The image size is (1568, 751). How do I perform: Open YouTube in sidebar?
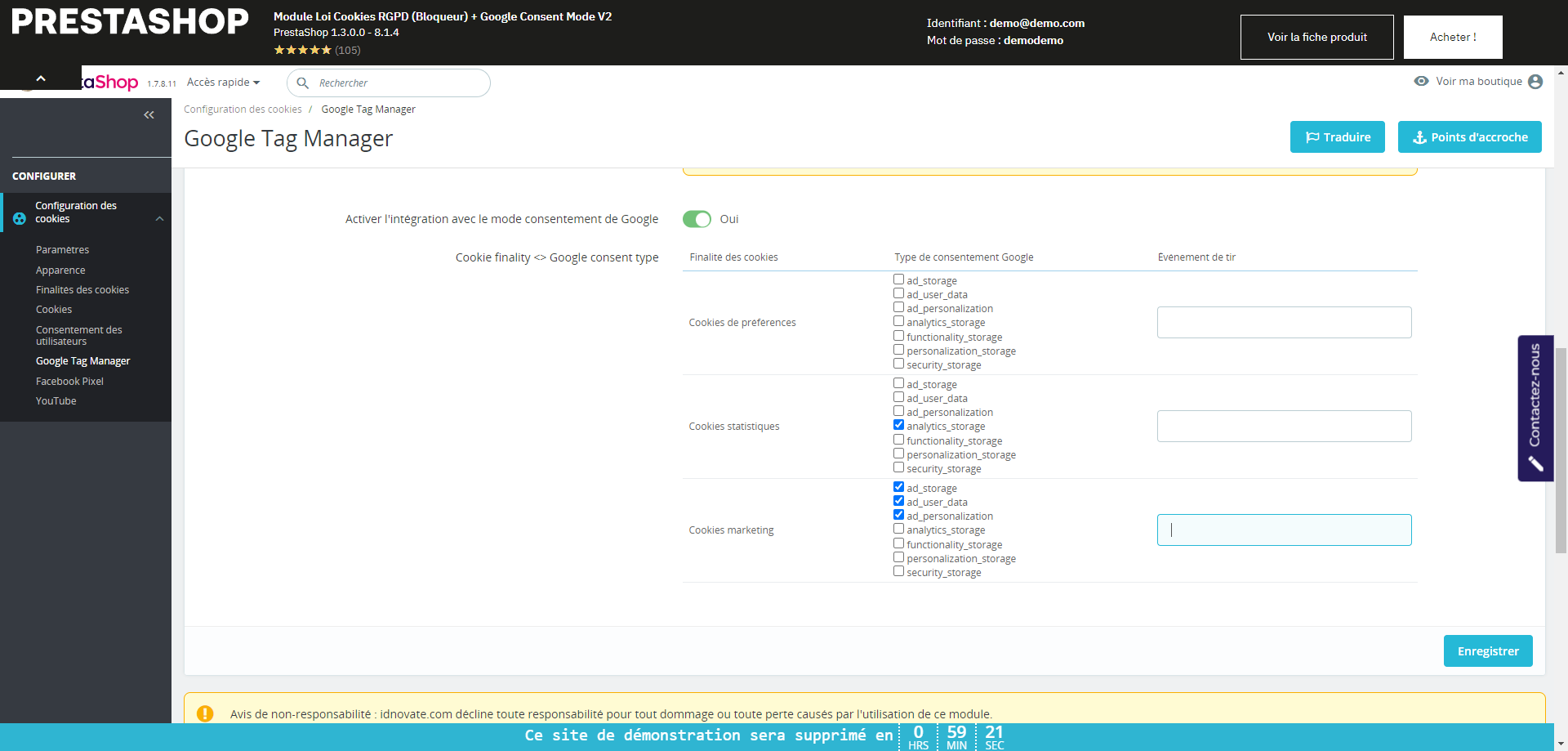(56, 401)
